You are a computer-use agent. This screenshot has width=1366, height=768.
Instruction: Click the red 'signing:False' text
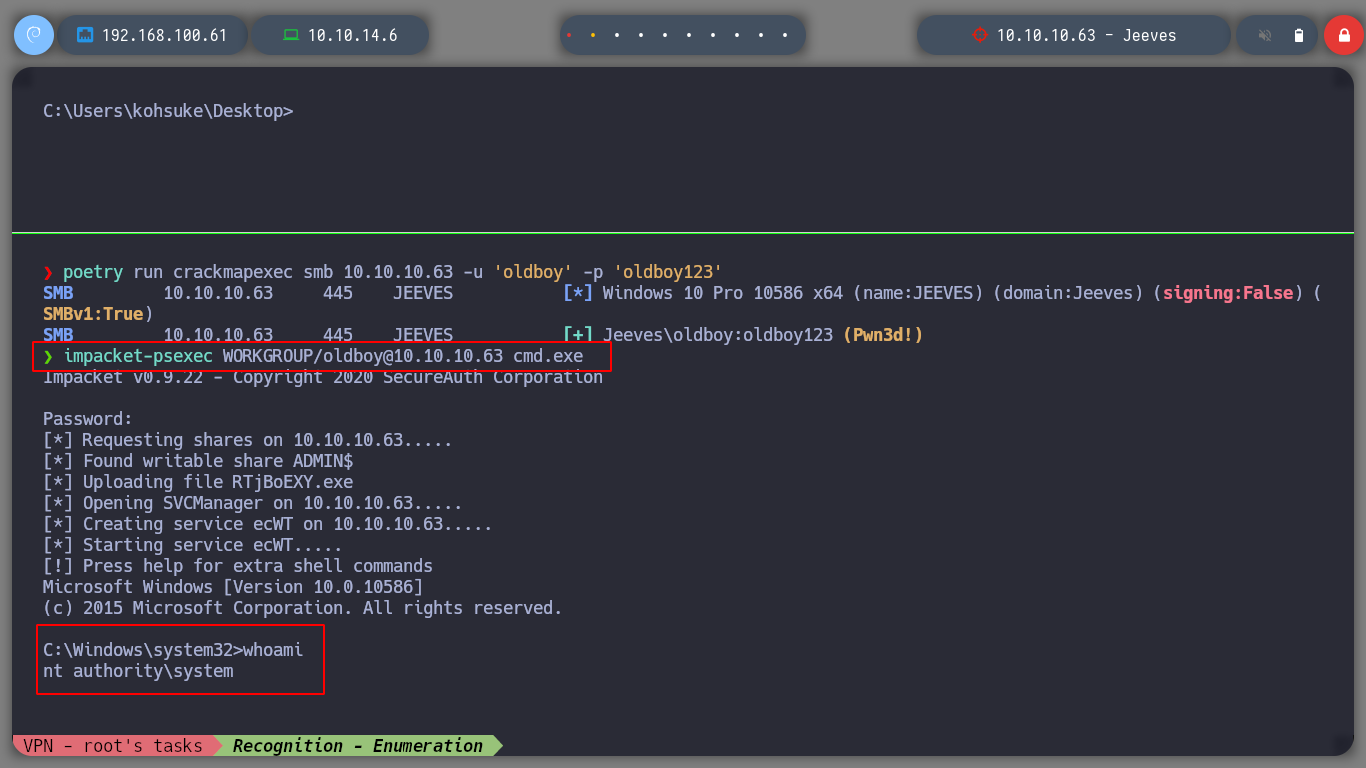coord(1229,293)
